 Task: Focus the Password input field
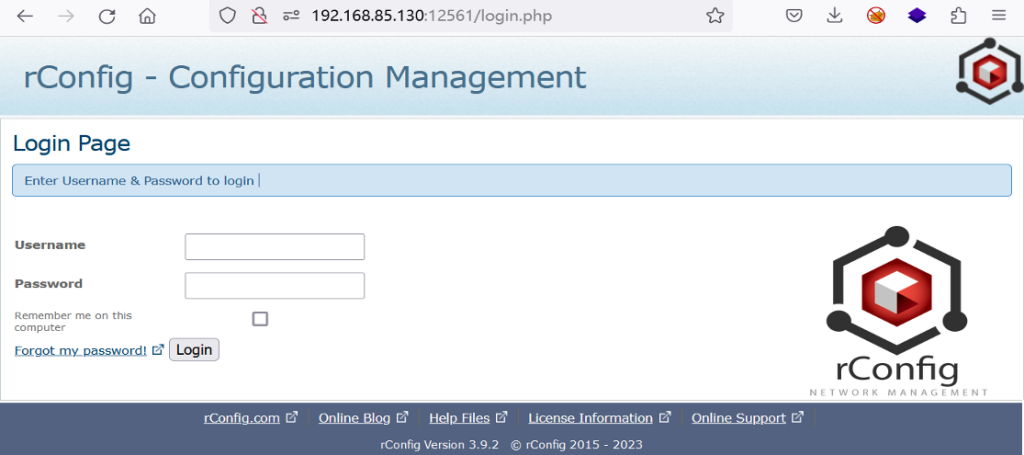(x=275, y=286)
